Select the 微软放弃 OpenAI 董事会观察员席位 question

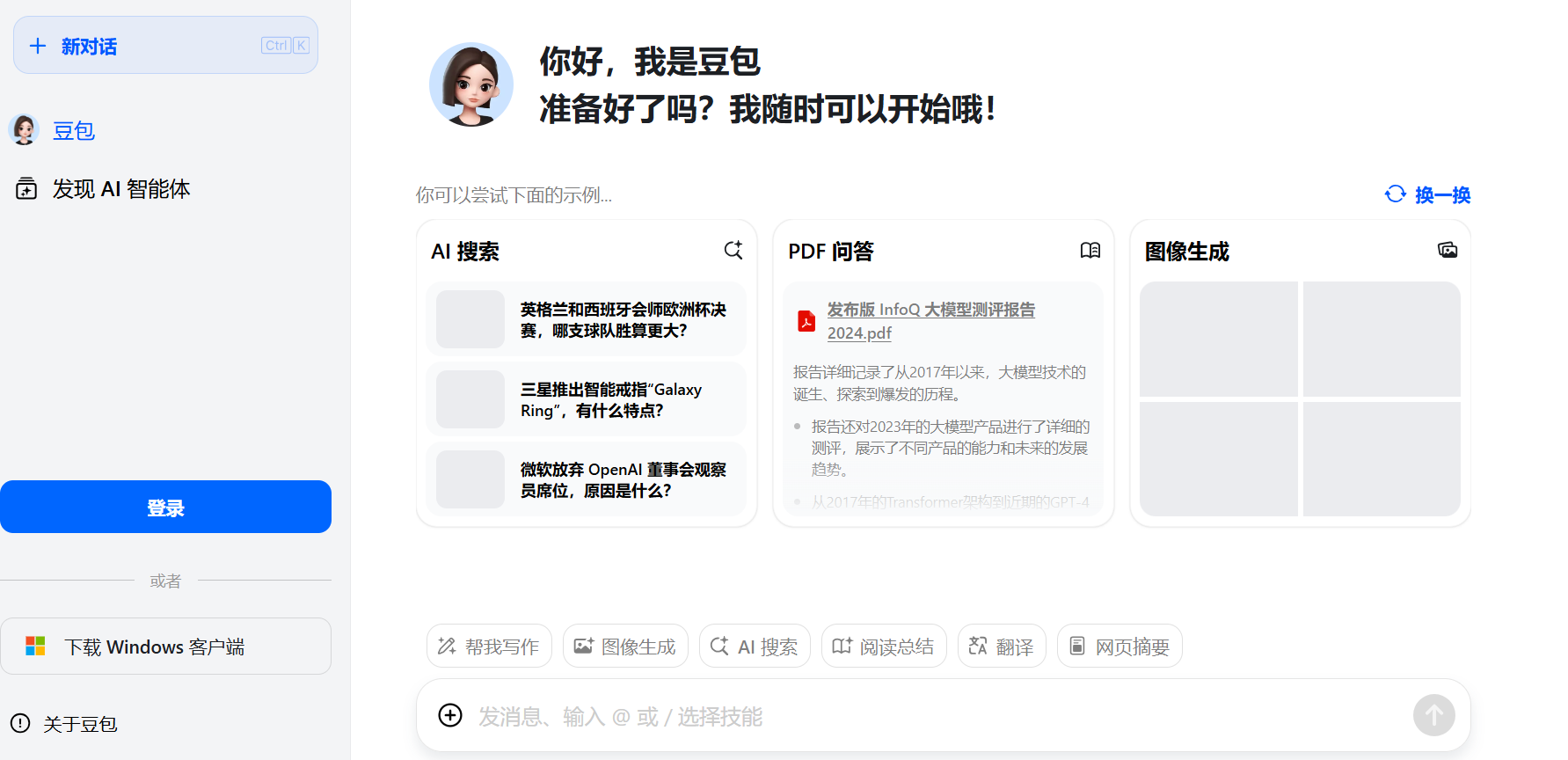coord(587,479)
